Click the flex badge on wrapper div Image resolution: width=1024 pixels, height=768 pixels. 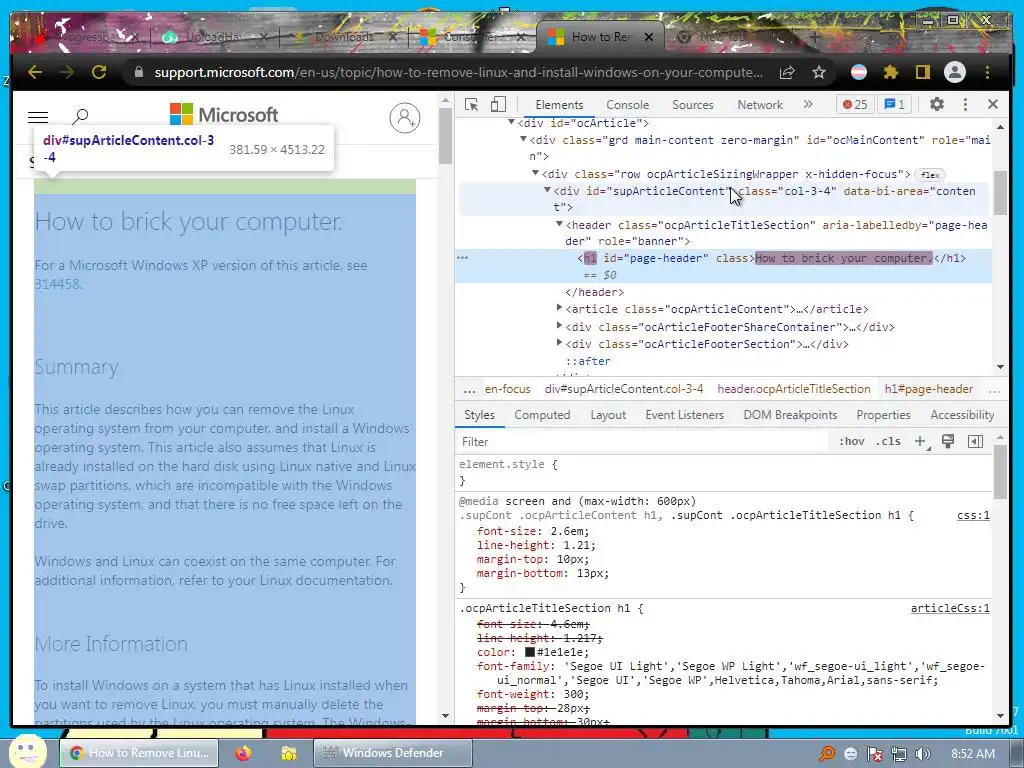click(x=930, y=174)
